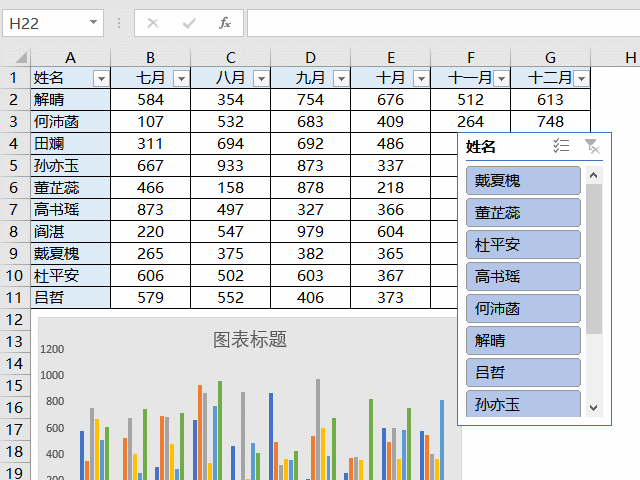Click cell containing 解晴 in column A
Viewport: 640px width, 480px height.
point(71,100)
